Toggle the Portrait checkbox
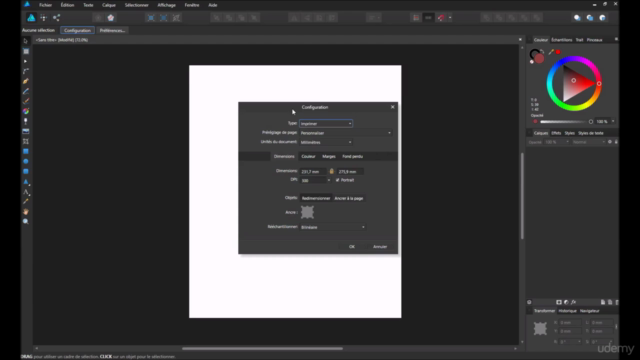640x360 pixels. click(x=338, y=180)
